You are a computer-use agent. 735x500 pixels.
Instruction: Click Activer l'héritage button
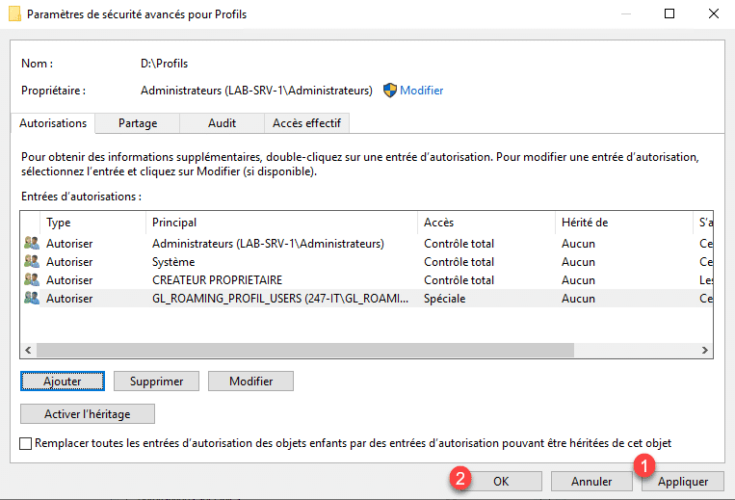pyautogui.click(x=87, y=414)
